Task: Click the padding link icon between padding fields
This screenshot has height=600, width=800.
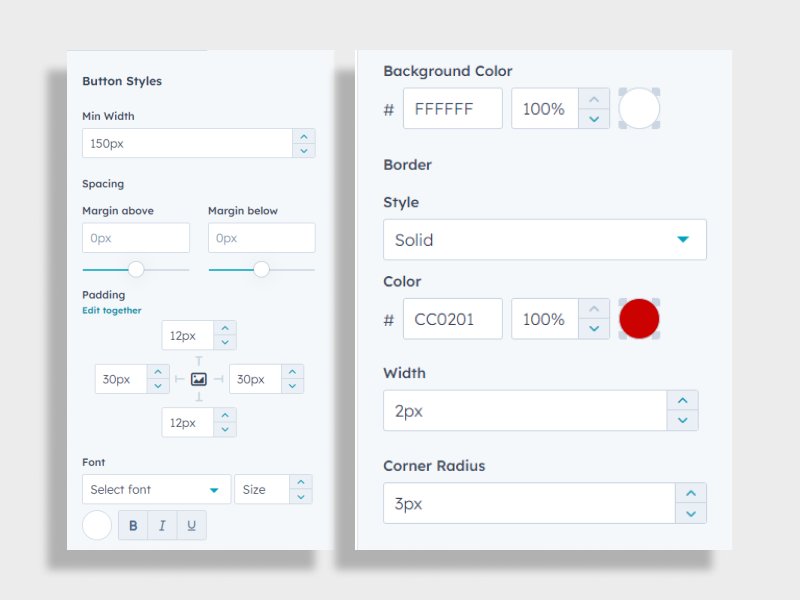Action: 199,379
